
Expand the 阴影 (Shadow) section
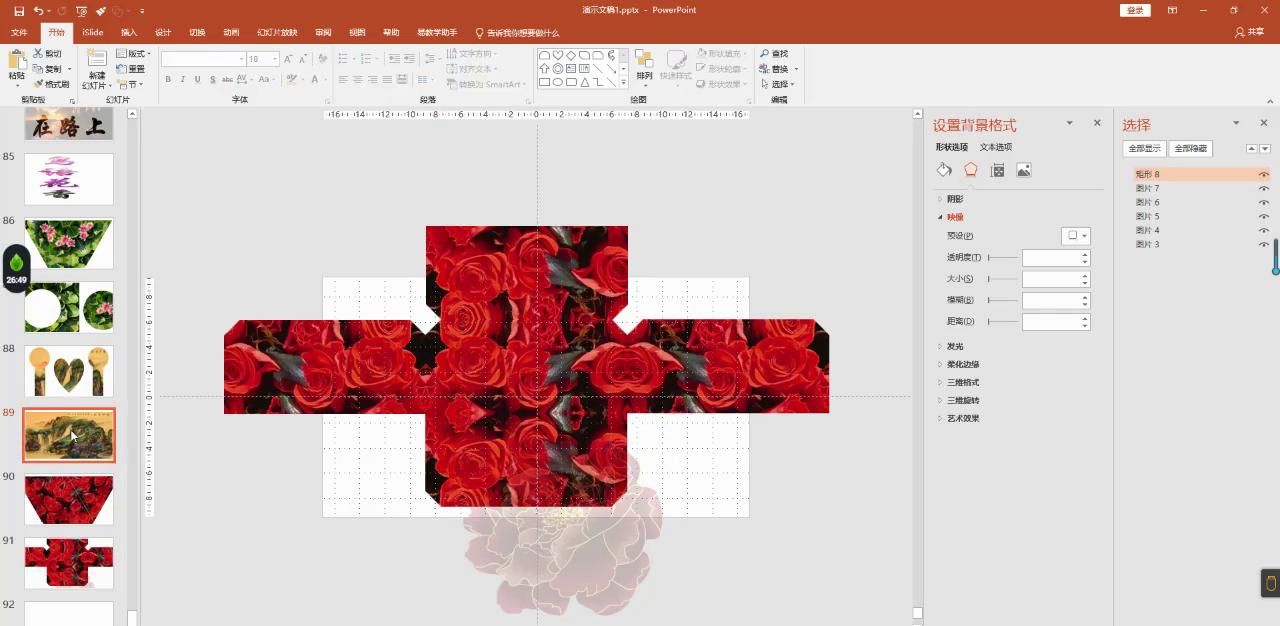pos(955,199)
